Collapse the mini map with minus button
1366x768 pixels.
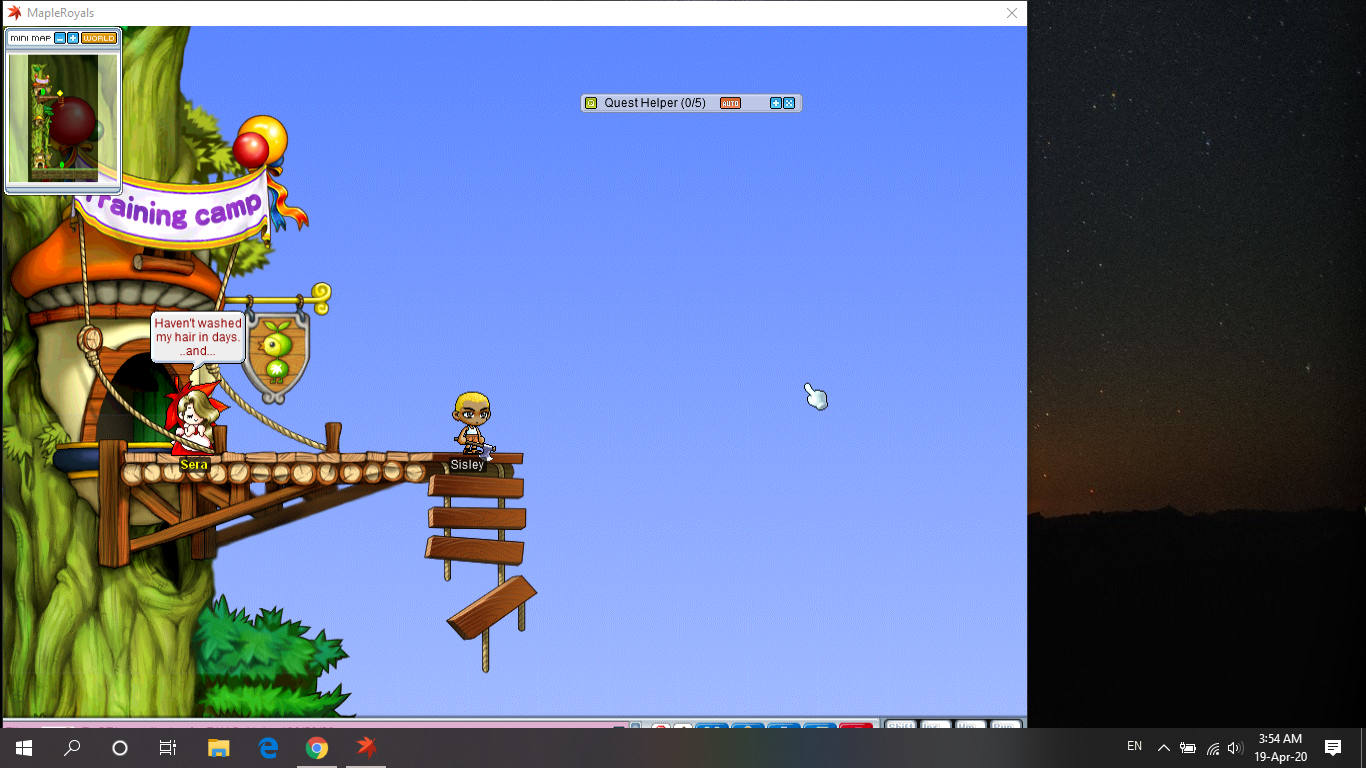[60, 38]
